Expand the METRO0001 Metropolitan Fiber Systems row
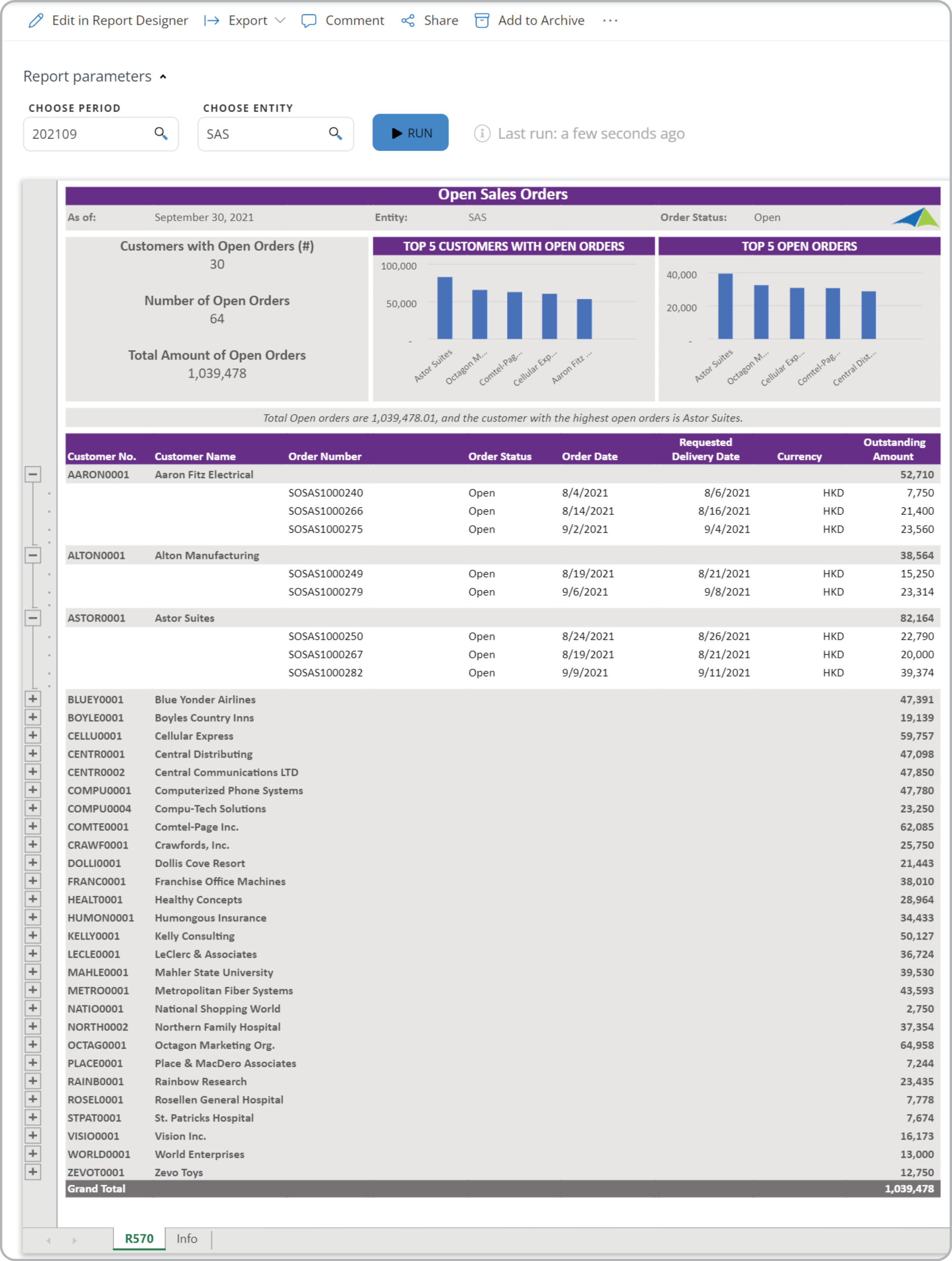952x1261 pixels. tap(33, 990)
